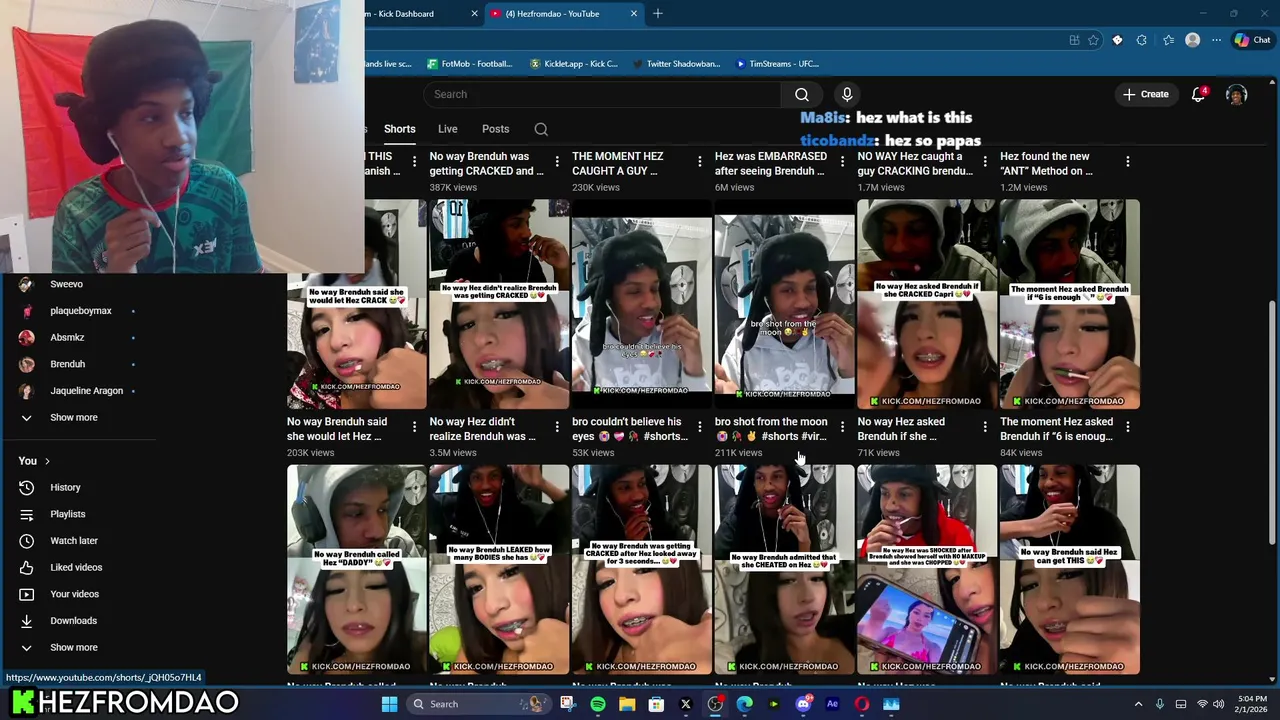
Task: Open browser extensions puzzle icon
Action: coord(1142,40)
